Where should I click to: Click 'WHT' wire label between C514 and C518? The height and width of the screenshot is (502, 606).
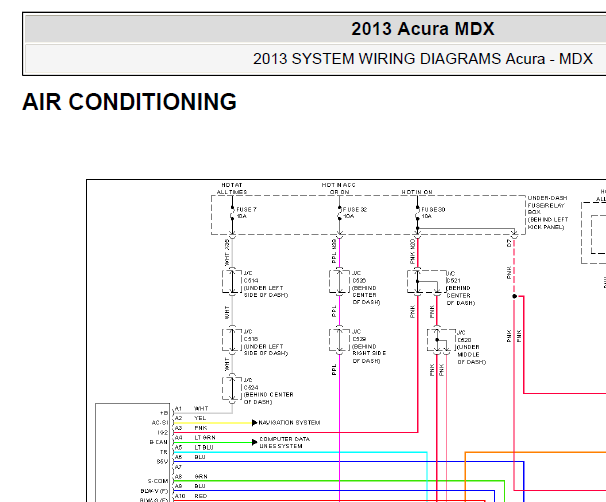coord(227,312)
